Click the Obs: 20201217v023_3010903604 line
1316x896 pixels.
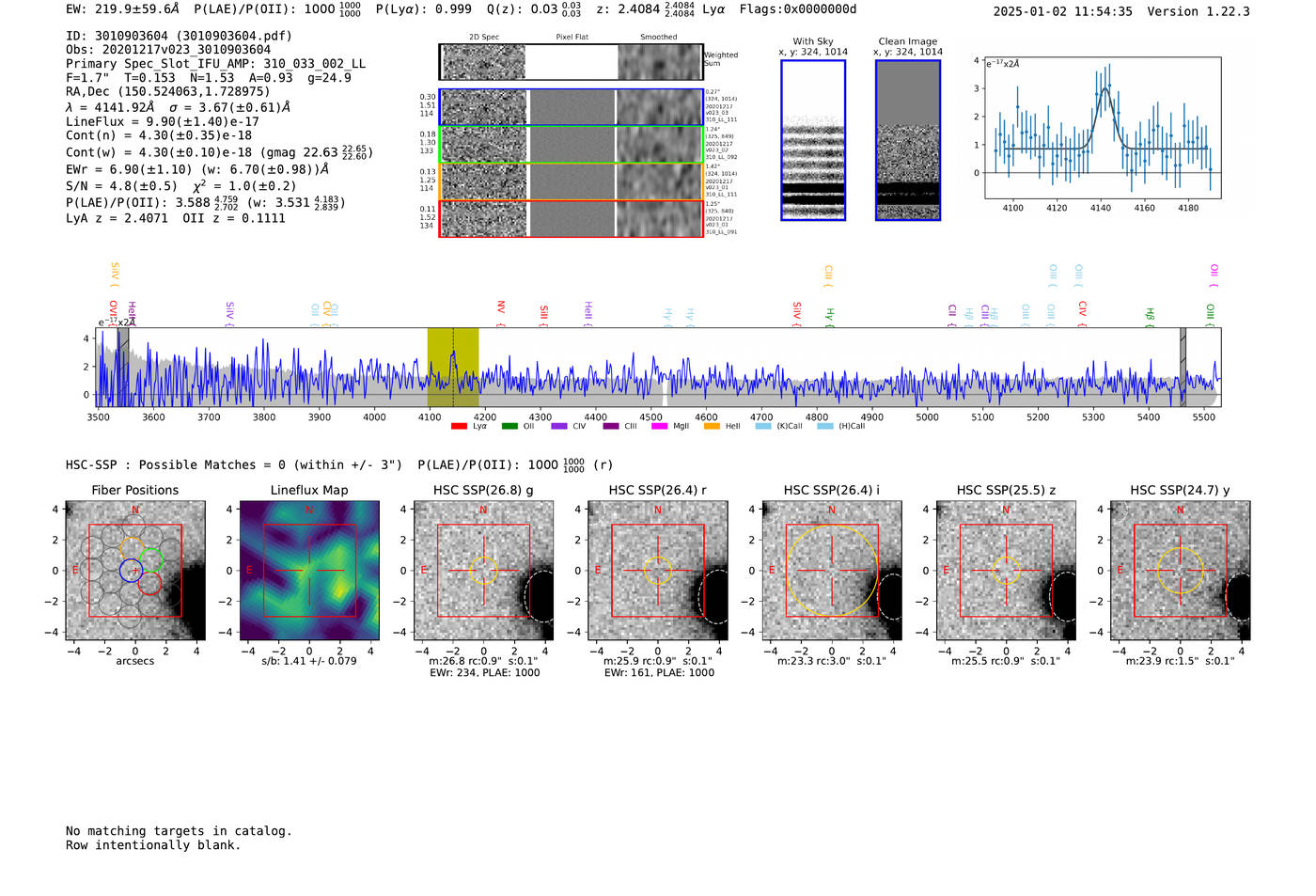pyautogui.click(x=168, y=50)
